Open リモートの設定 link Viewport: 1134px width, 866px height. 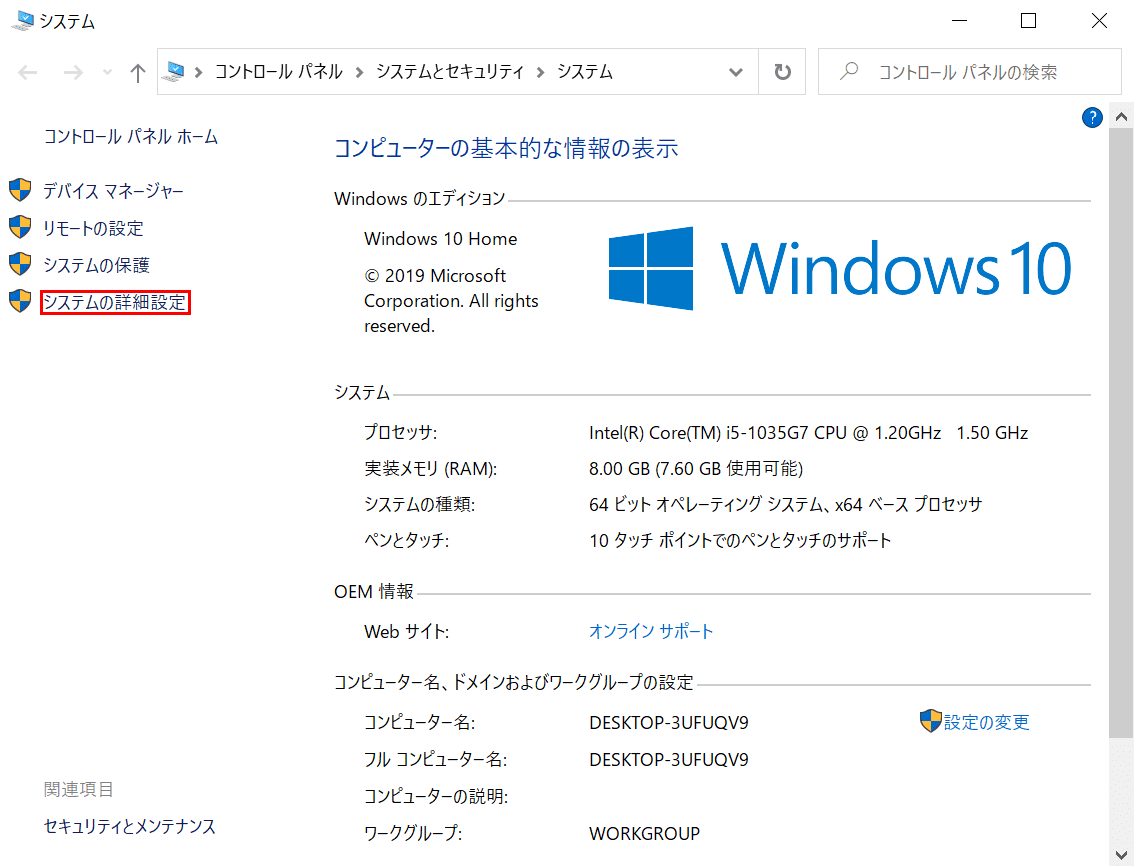point(93,228)
